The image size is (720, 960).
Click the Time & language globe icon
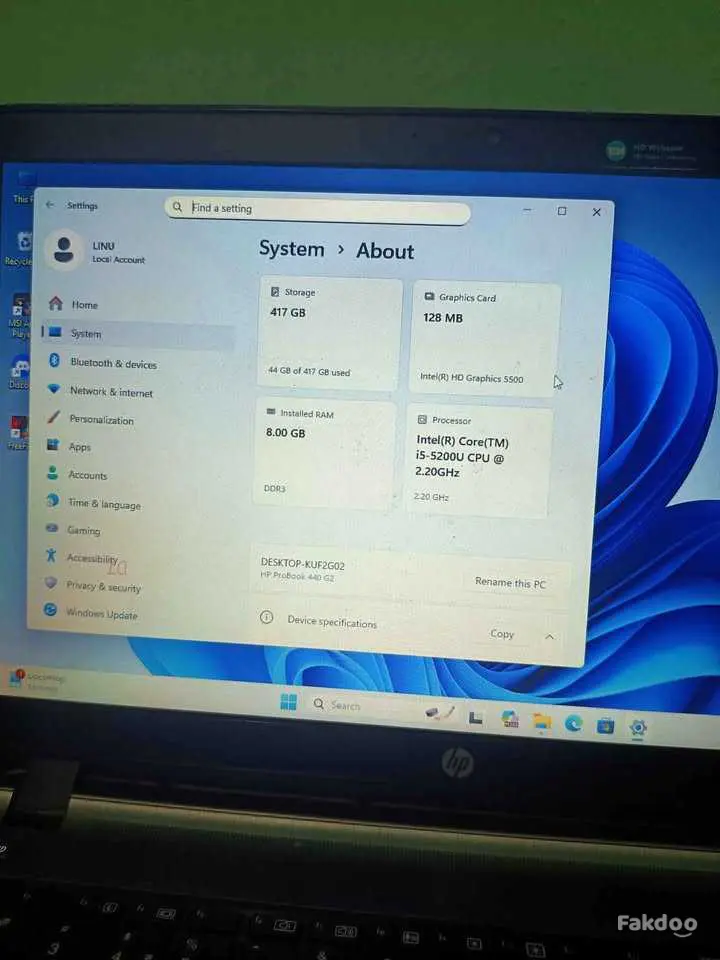[53, 500]
